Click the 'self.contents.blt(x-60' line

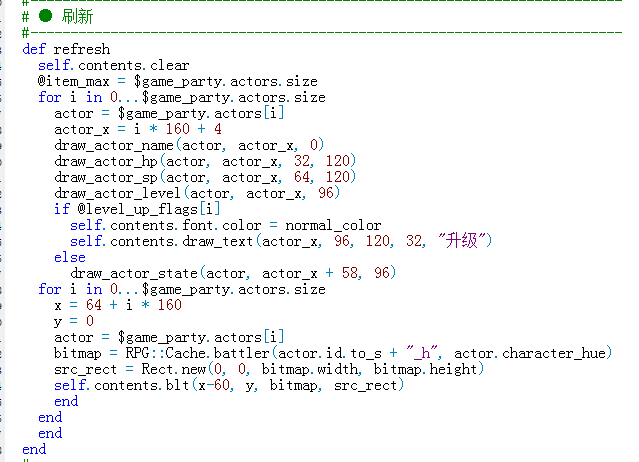229,385
